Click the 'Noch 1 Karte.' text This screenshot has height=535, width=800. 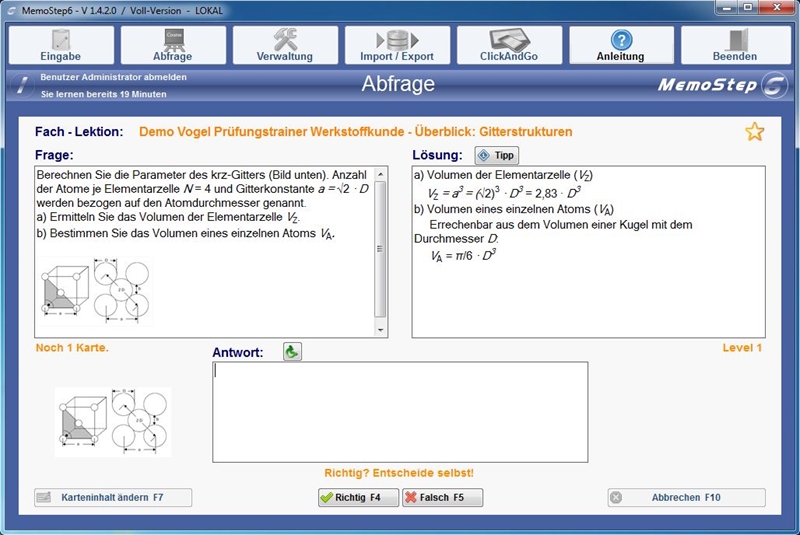click(x=72, y=348)
